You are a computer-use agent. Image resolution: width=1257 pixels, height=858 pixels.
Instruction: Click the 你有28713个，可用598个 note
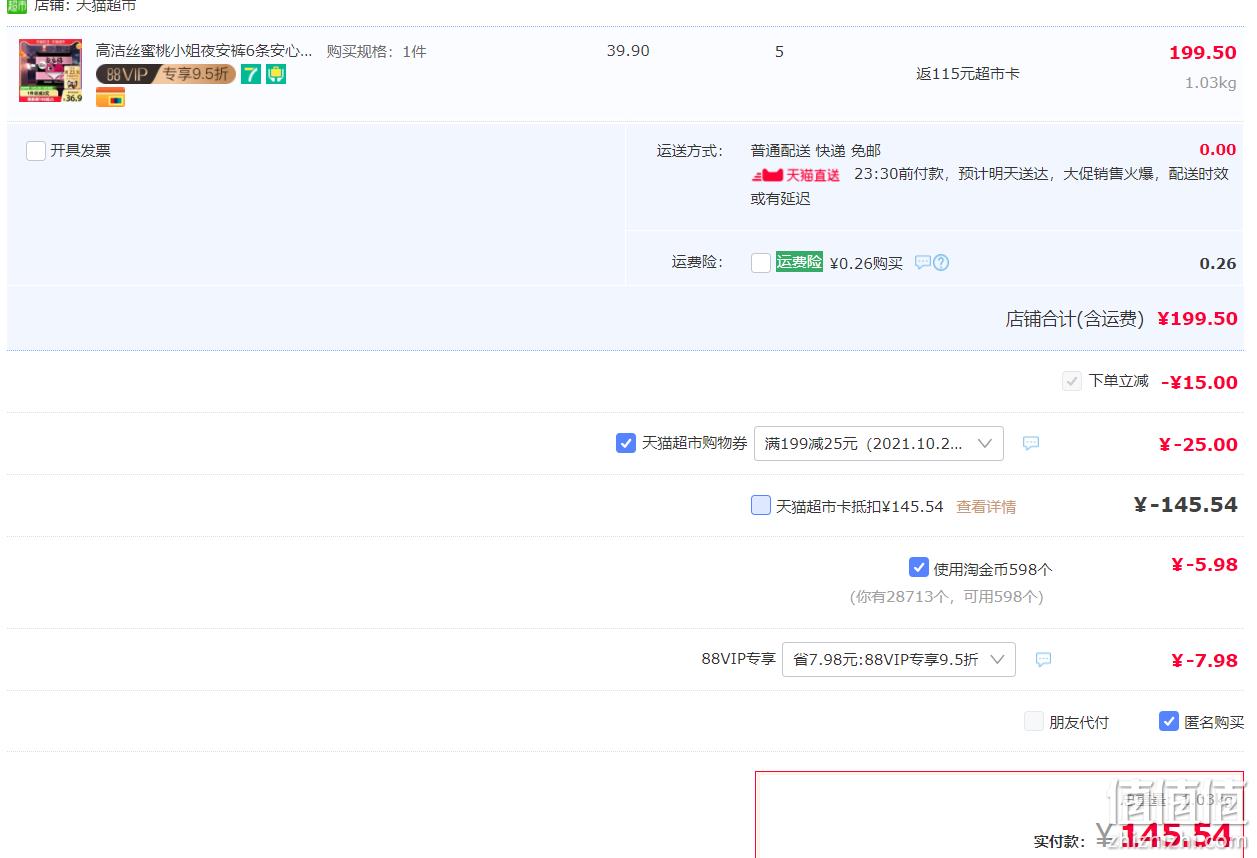(x=947, y=597)
